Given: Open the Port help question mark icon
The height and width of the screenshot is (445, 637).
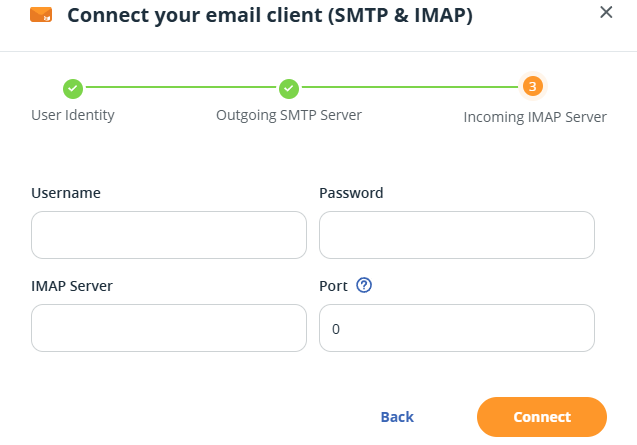Looking at the screenshot, I should coord(364,285).
